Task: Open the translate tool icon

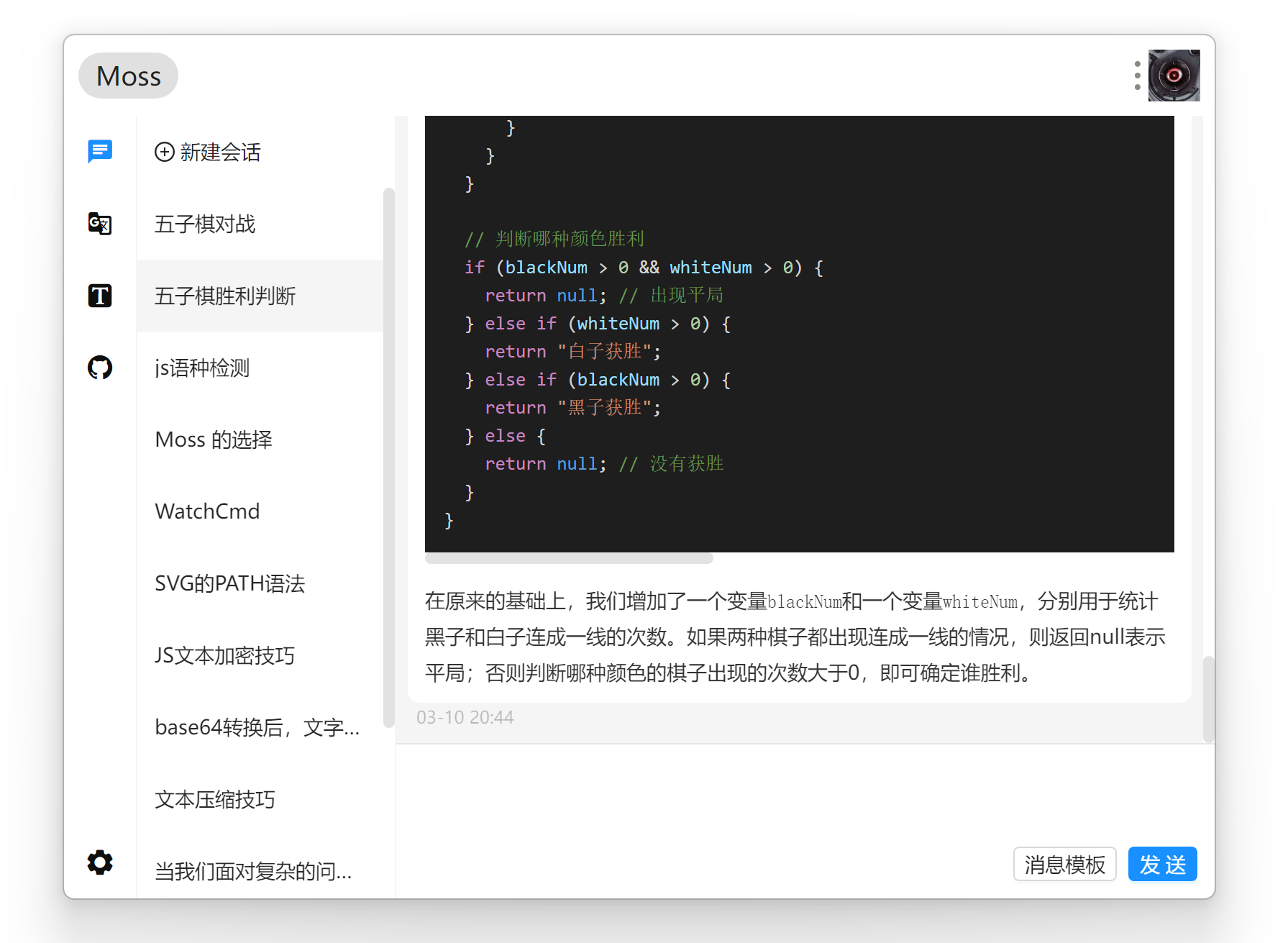Action: pyautogui.click(x=100, y=224)
